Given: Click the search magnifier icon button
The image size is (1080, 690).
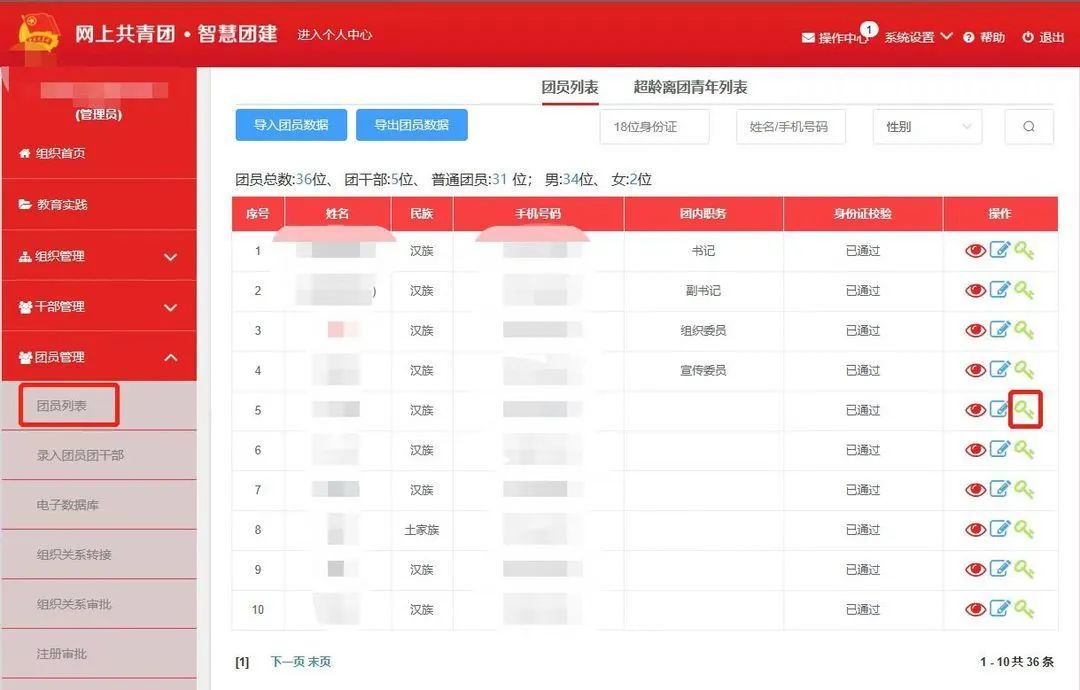Looking at the screenshot, I should [x=1028, y=127].
